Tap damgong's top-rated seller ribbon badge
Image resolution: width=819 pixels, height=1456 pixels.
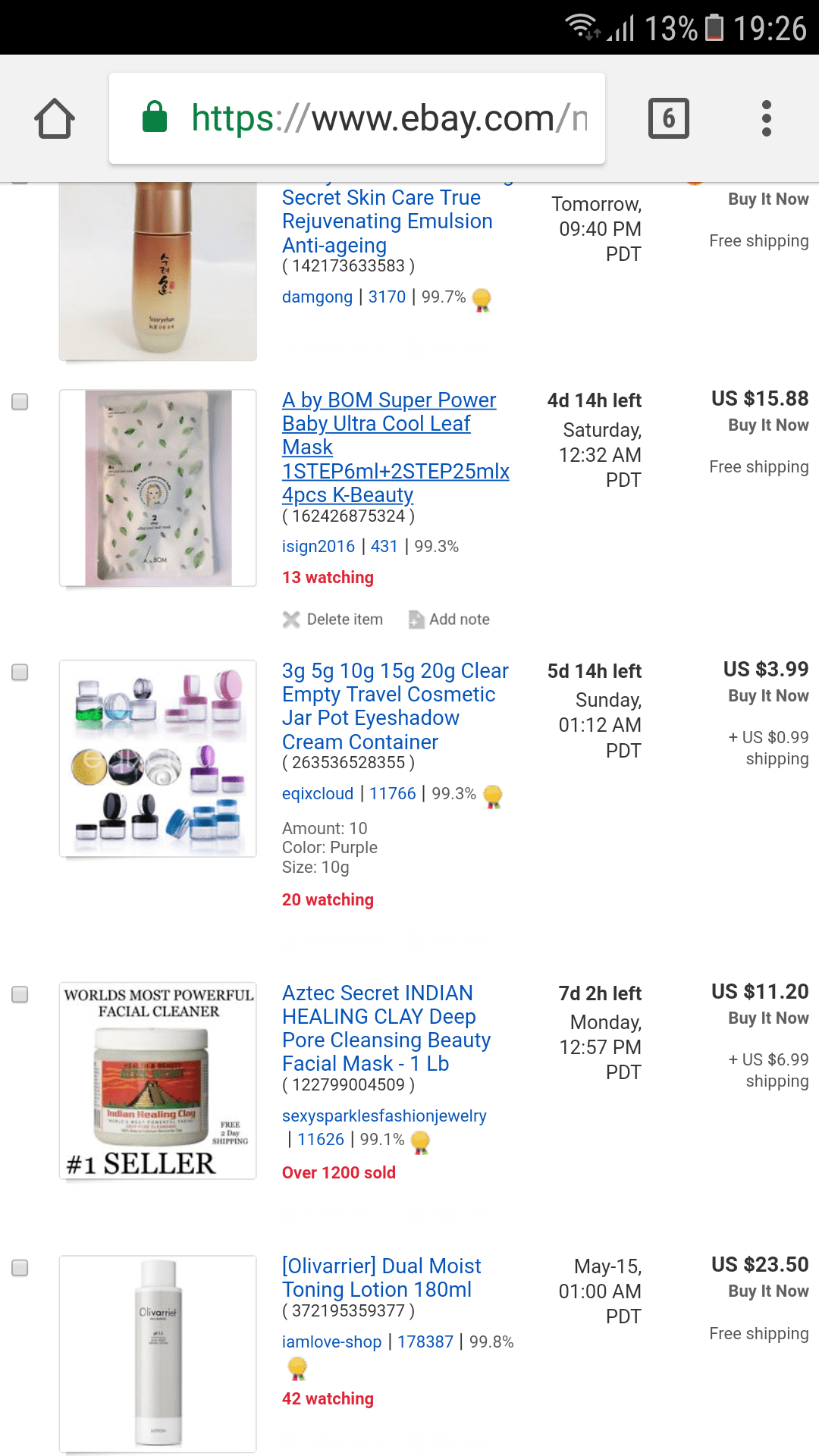tap(482, 300)
